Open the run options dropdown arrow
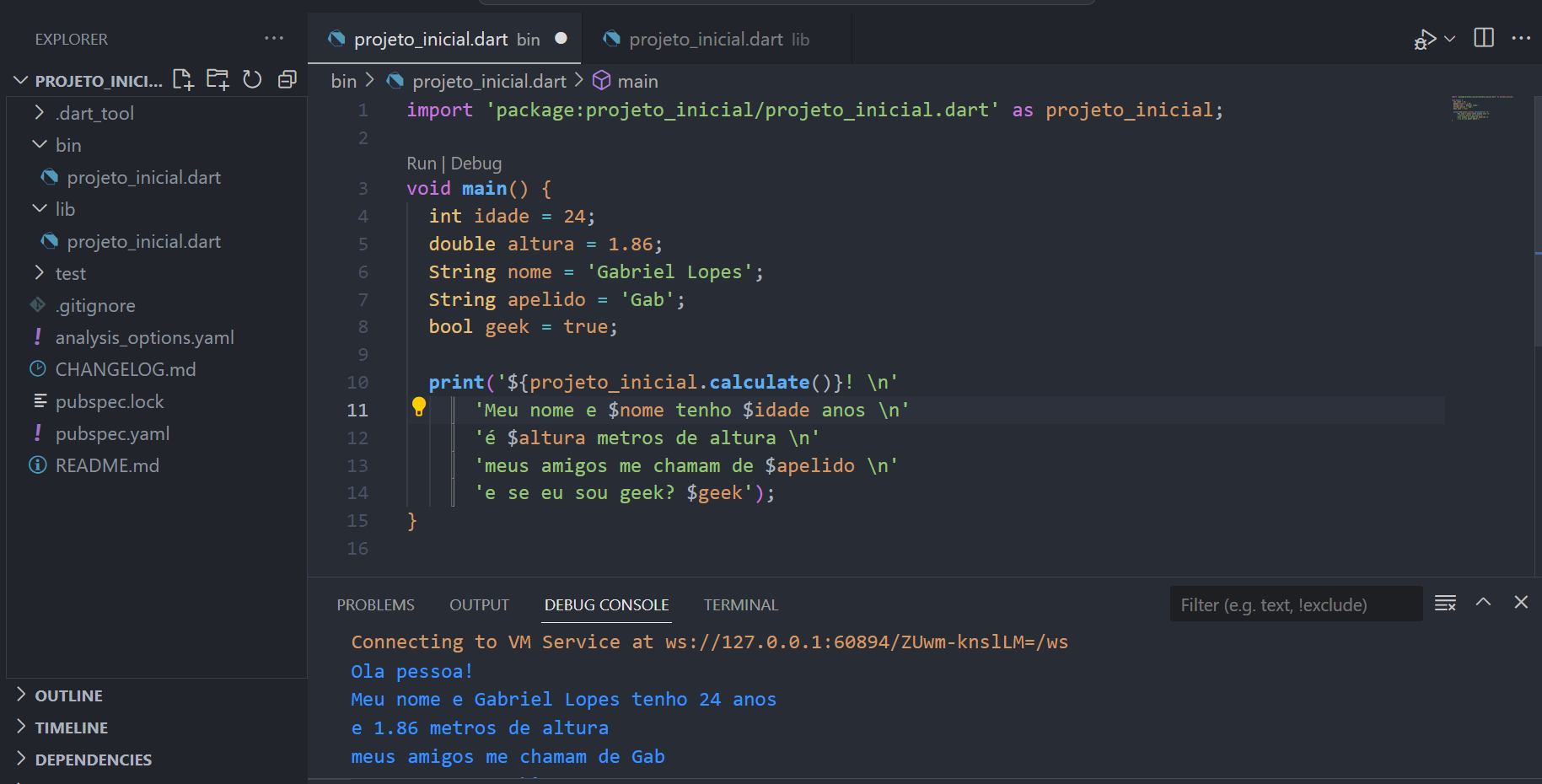Viewport: 1542px width, 784px height. 1450,39
